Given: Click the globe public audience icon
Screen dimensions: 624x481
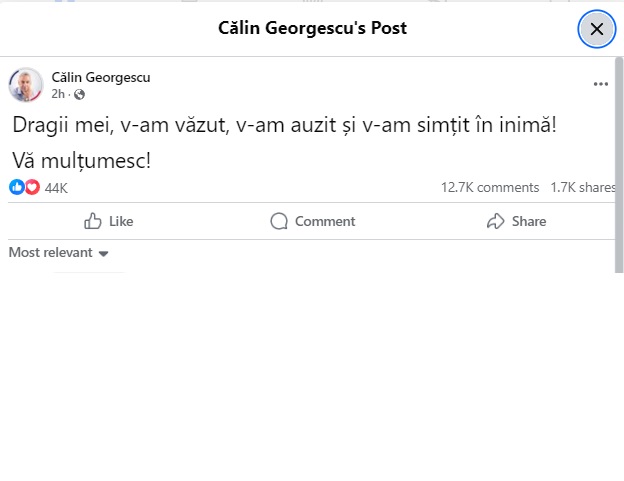Looking at the screenshot, I should [x=80, y=95].
